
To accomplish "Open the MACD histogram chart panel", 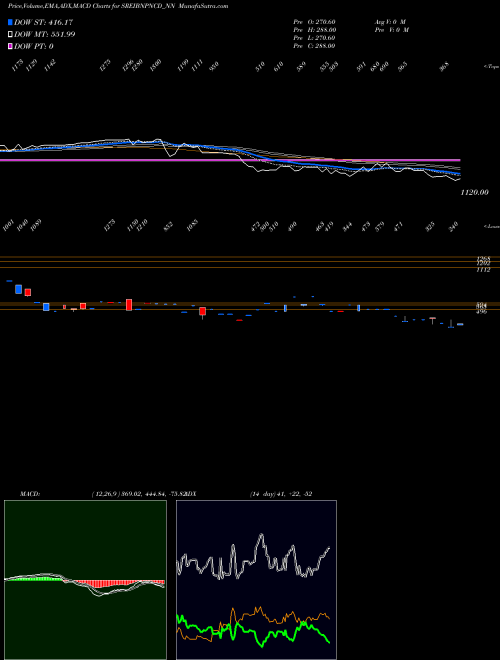I will (x=85, y=580).
